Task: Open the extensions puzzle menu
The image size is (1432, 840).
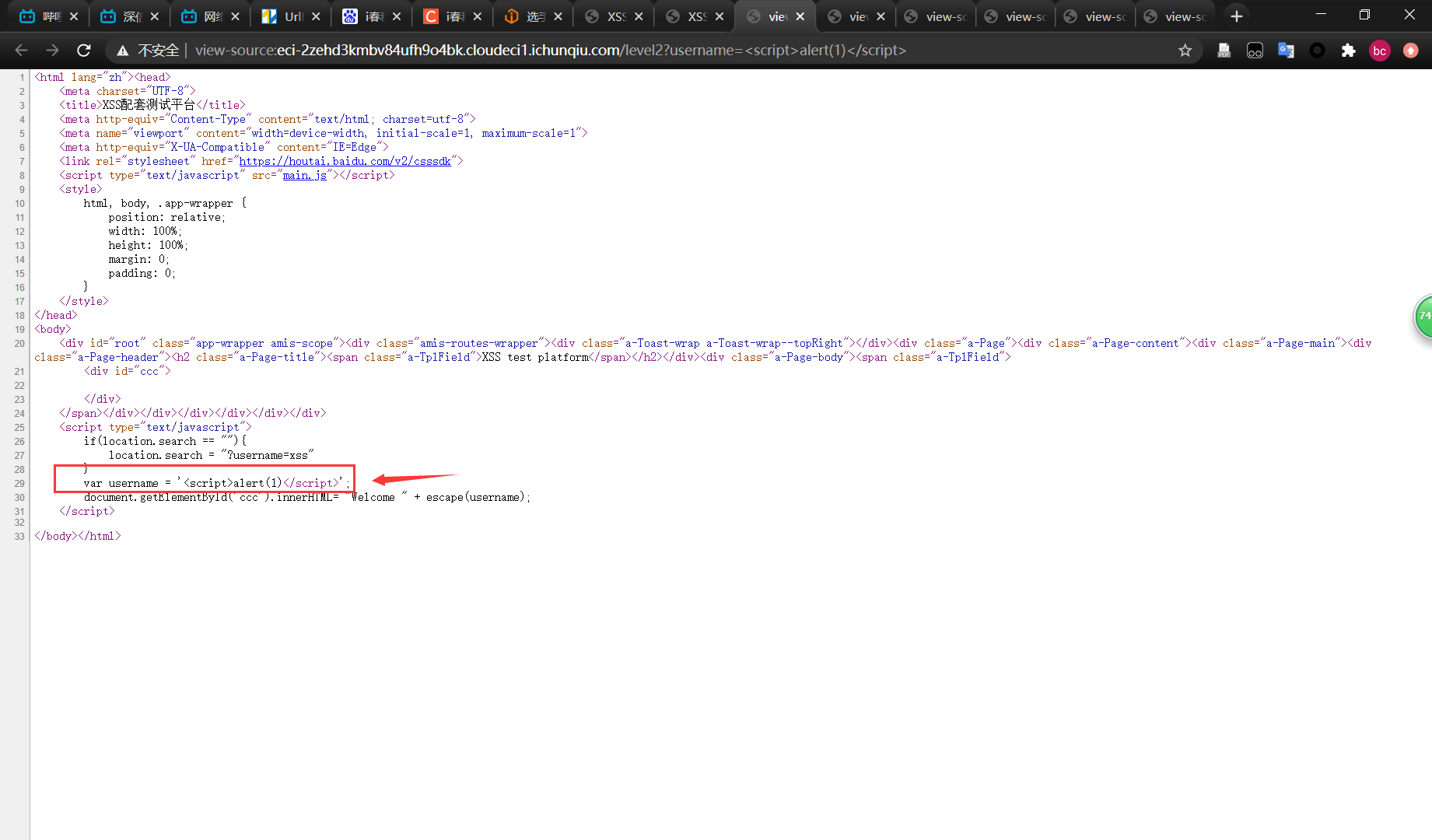Action: coord(1348,51)
